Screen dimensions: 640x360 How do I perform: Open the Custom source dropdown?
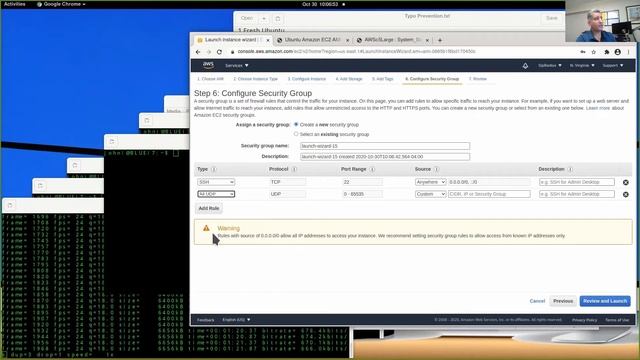(x=430, y=194)
